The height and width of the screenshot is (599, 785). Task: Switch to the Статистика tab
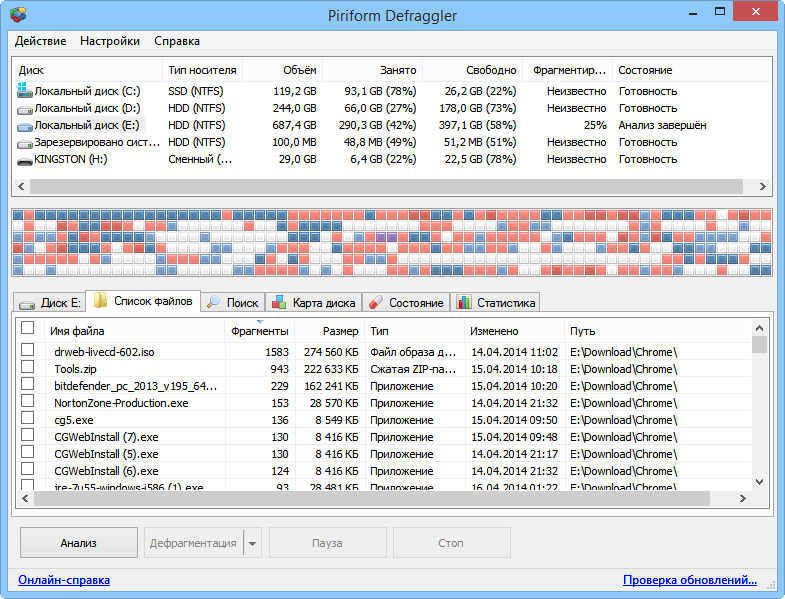495,302
